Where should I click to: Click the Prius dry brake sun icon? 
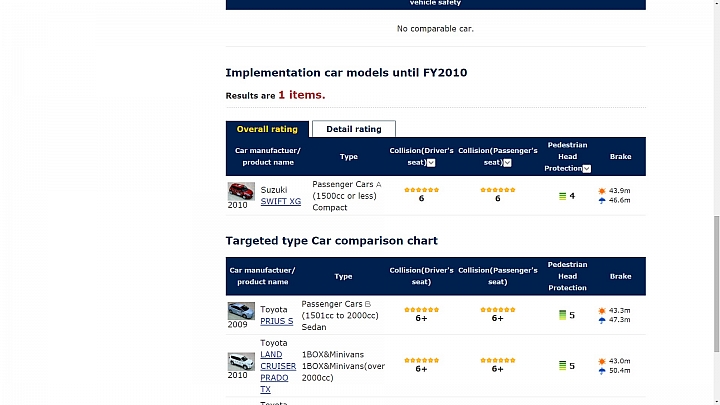point(602,311)
